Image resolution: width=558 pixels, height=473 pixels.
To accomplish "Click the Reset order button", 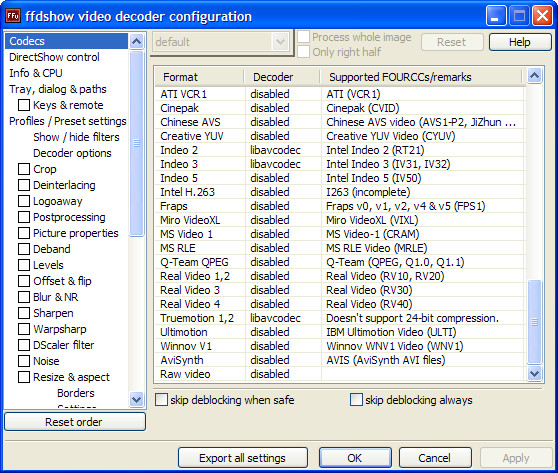I will (75, 422).
